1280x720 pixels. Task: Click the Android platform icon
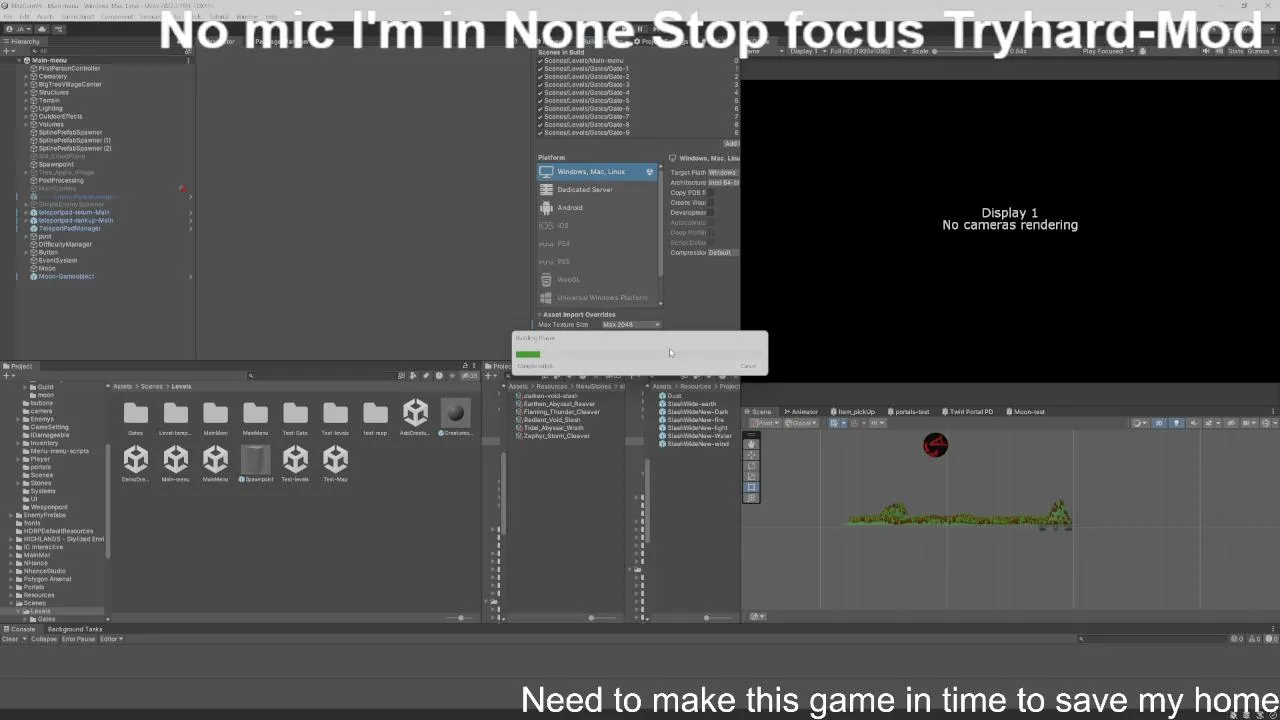tap(546, 208)
